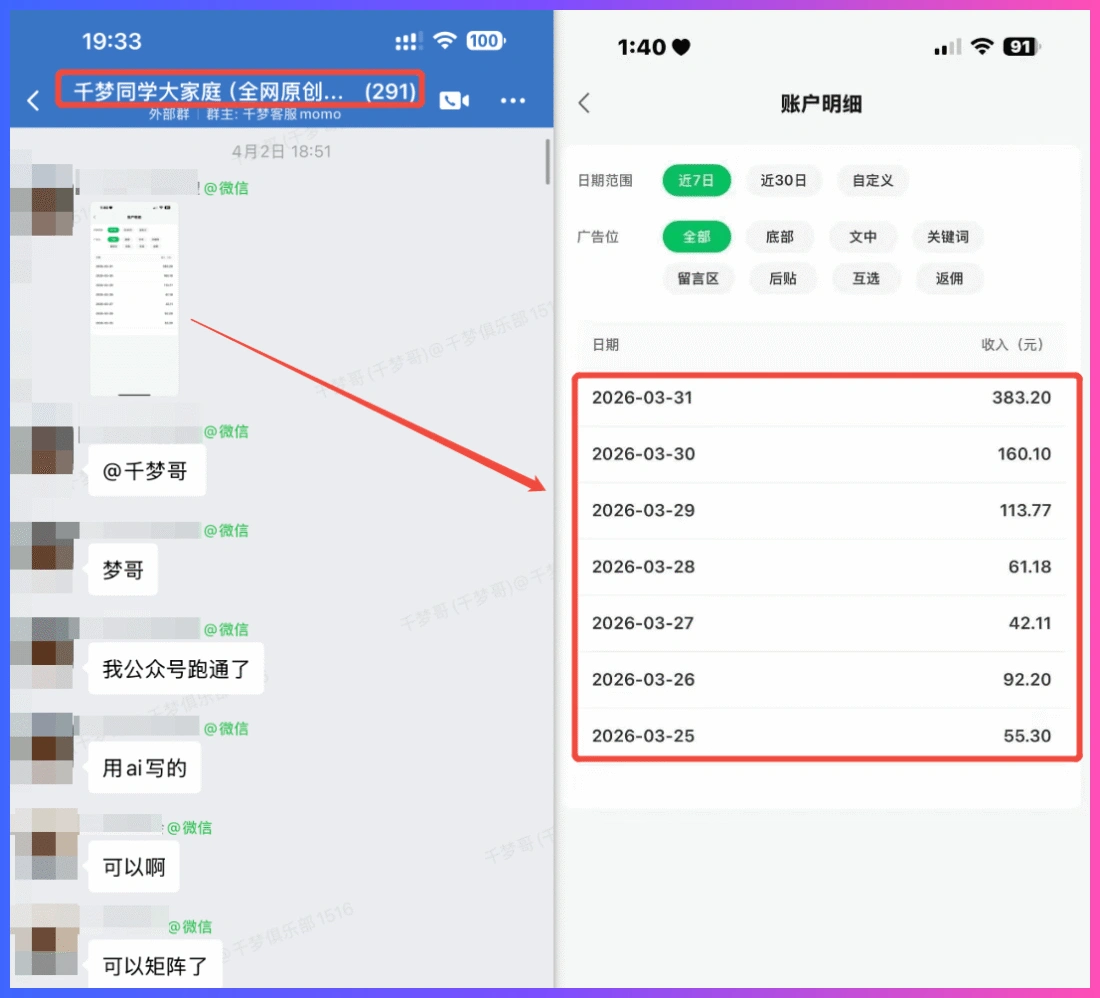Filter by 关键词 ad position
The width and height of the screenshot is (1100, 998).
[948, 236]
